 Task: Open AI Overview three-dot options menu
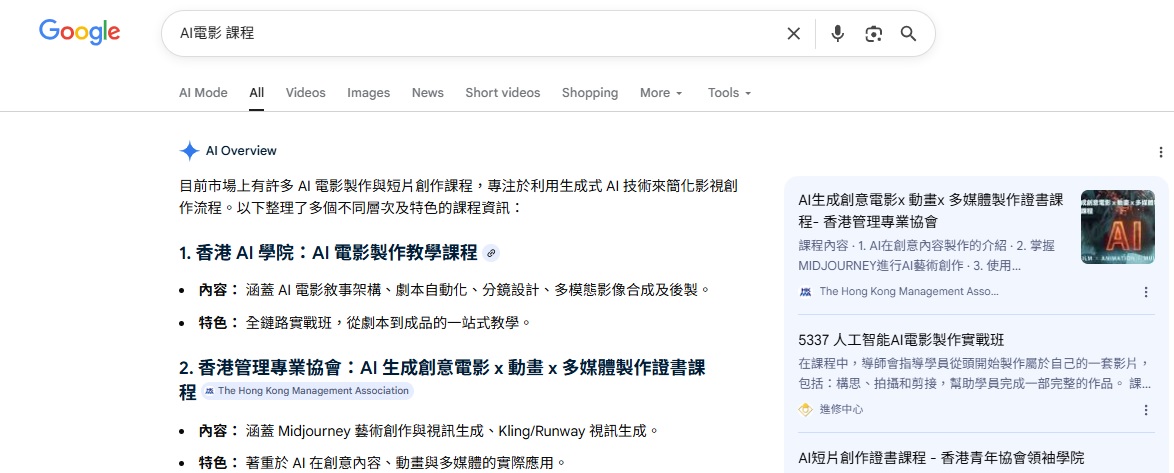pyautogui.click(x=1161, y=152)
